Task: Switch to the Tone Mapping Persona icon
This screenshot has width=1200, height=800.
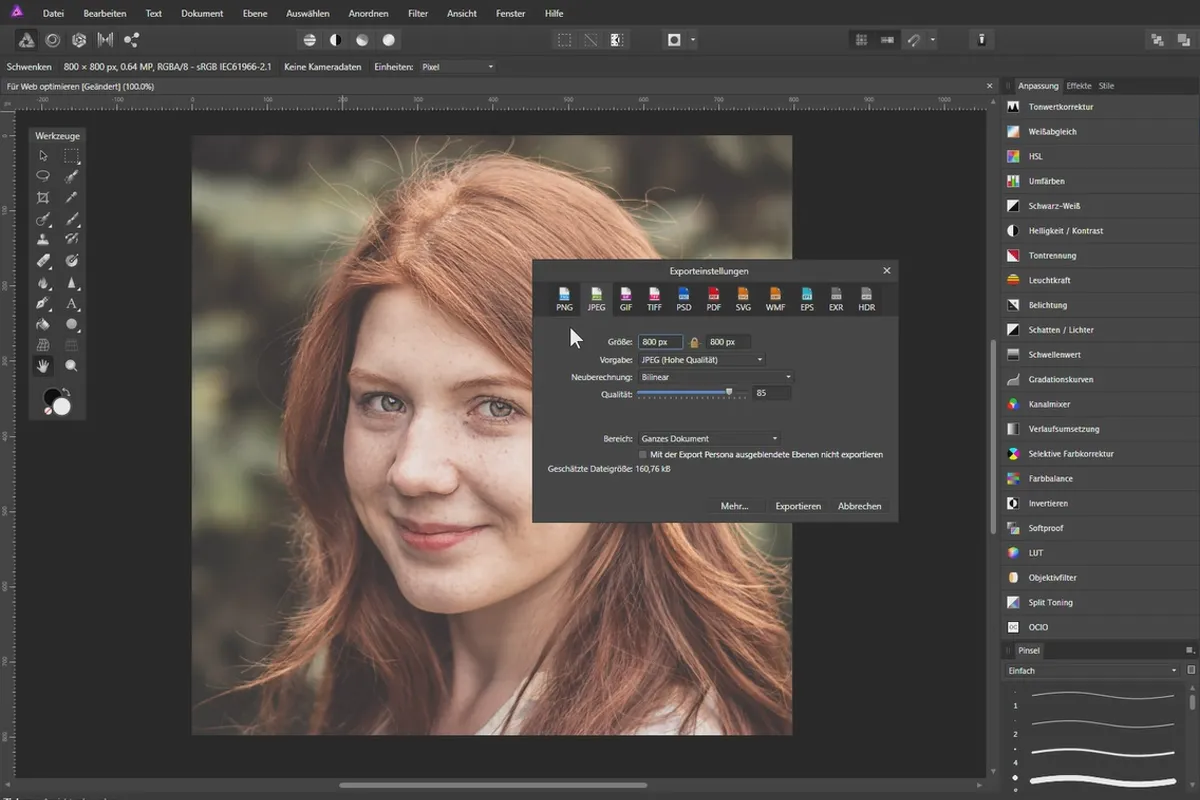Action: click(105, 40)
